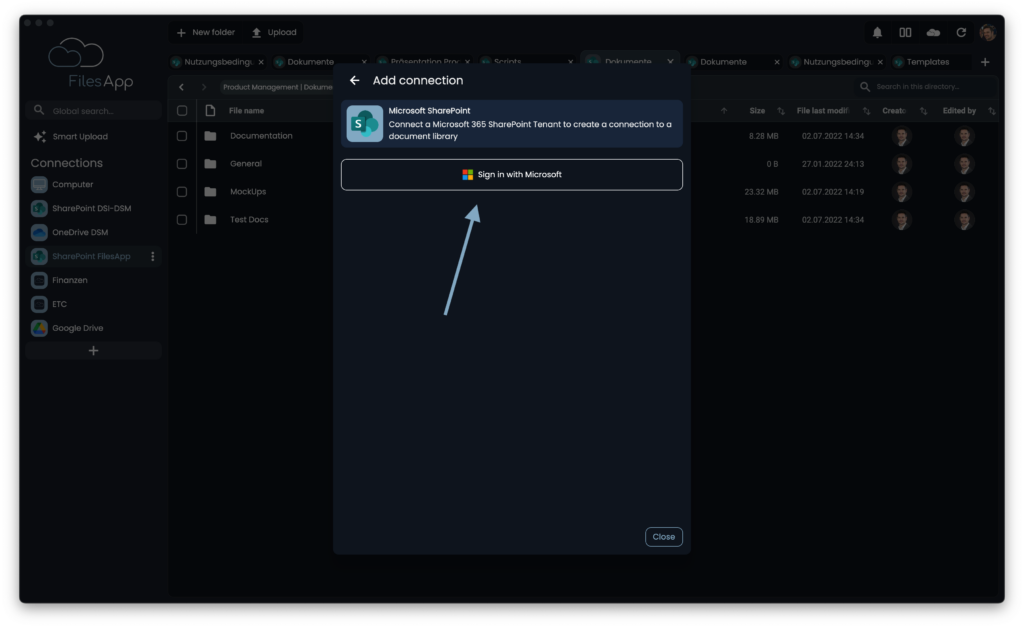1024x627 pixels.
Task: Open the notifications bell
Action: [877, 32]
